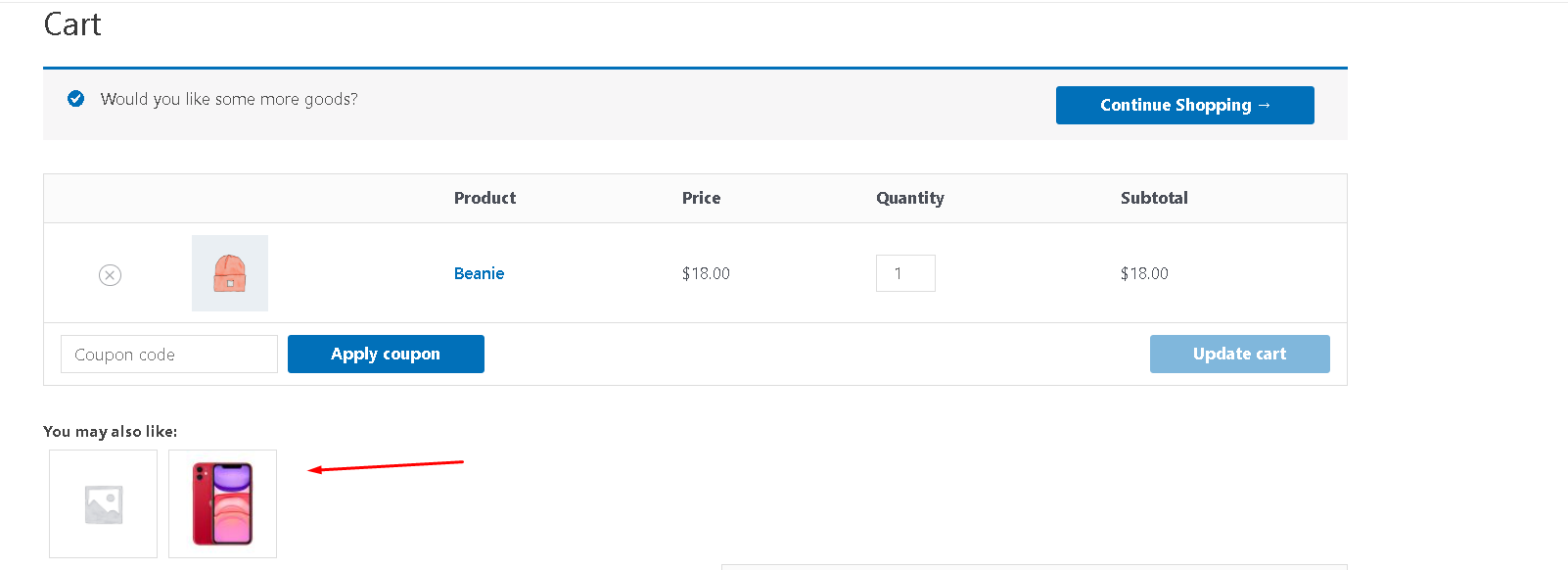Screen dimensions: 1568x570
Task: Click the blue checkmark notice icon
Action: 75,99
